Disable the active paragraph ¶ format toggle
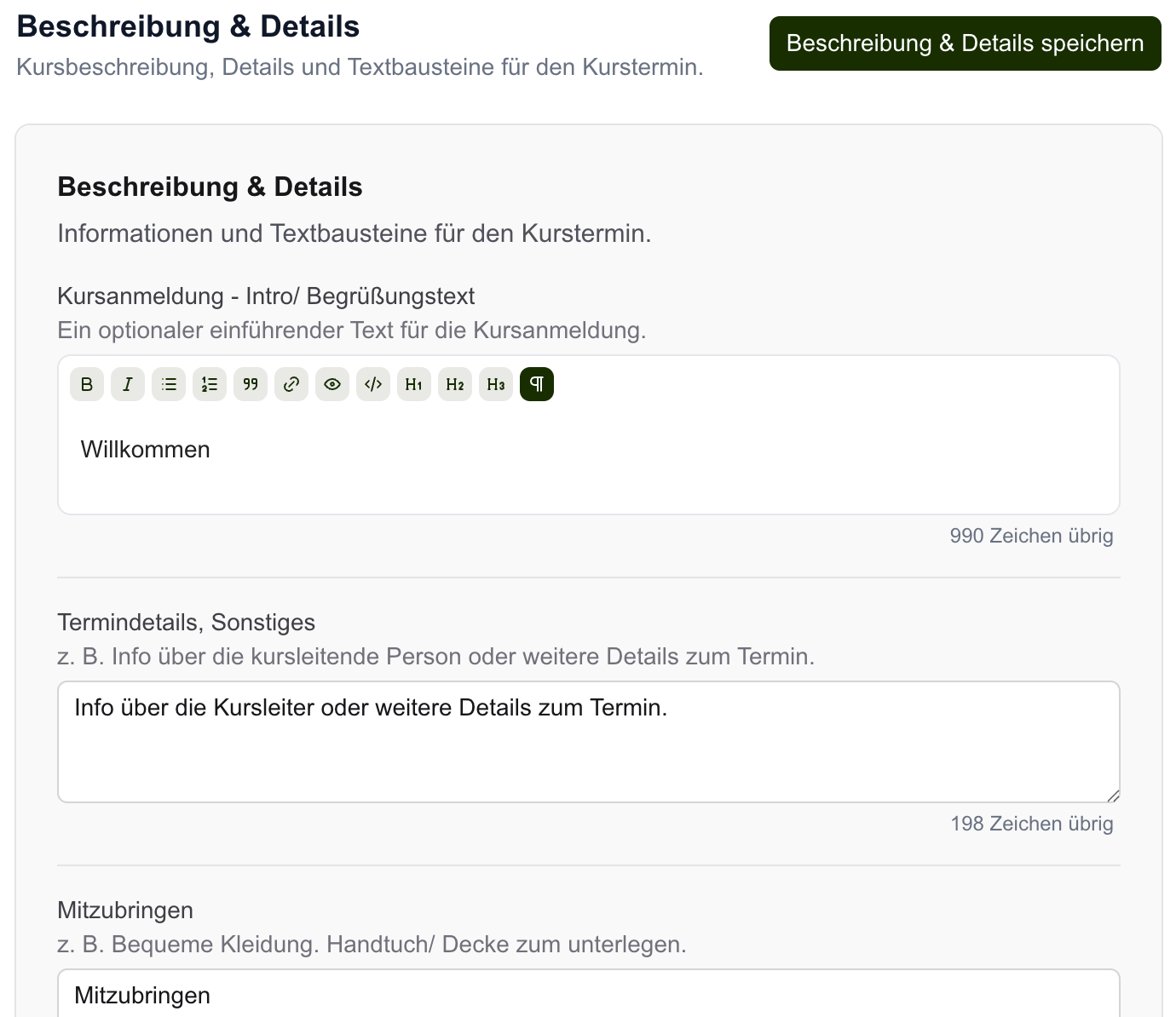 pos(537,384)
